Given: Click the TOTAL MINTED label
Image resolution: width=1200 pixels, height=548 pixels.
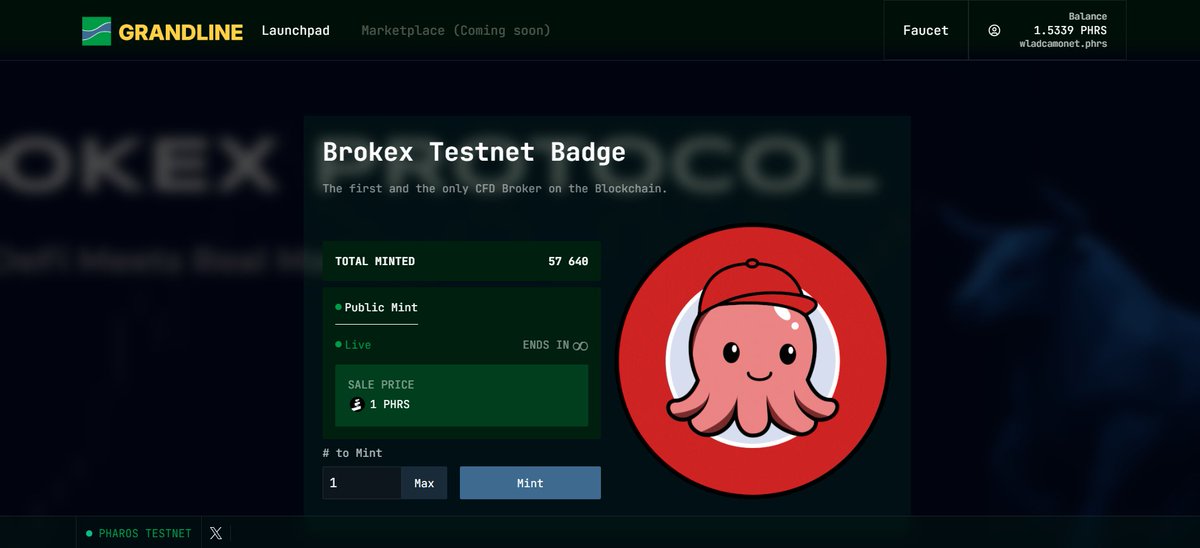Looking at the screenshot, I should point(375,261).
